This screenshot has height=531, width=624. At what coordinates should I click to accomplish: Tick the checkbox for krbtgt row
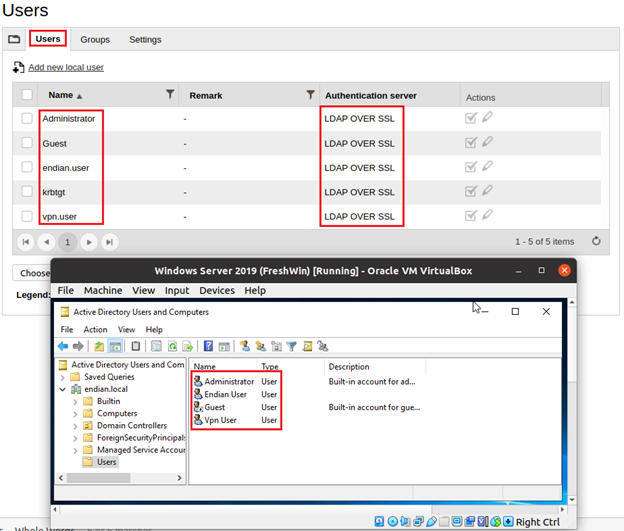[27, 191]
